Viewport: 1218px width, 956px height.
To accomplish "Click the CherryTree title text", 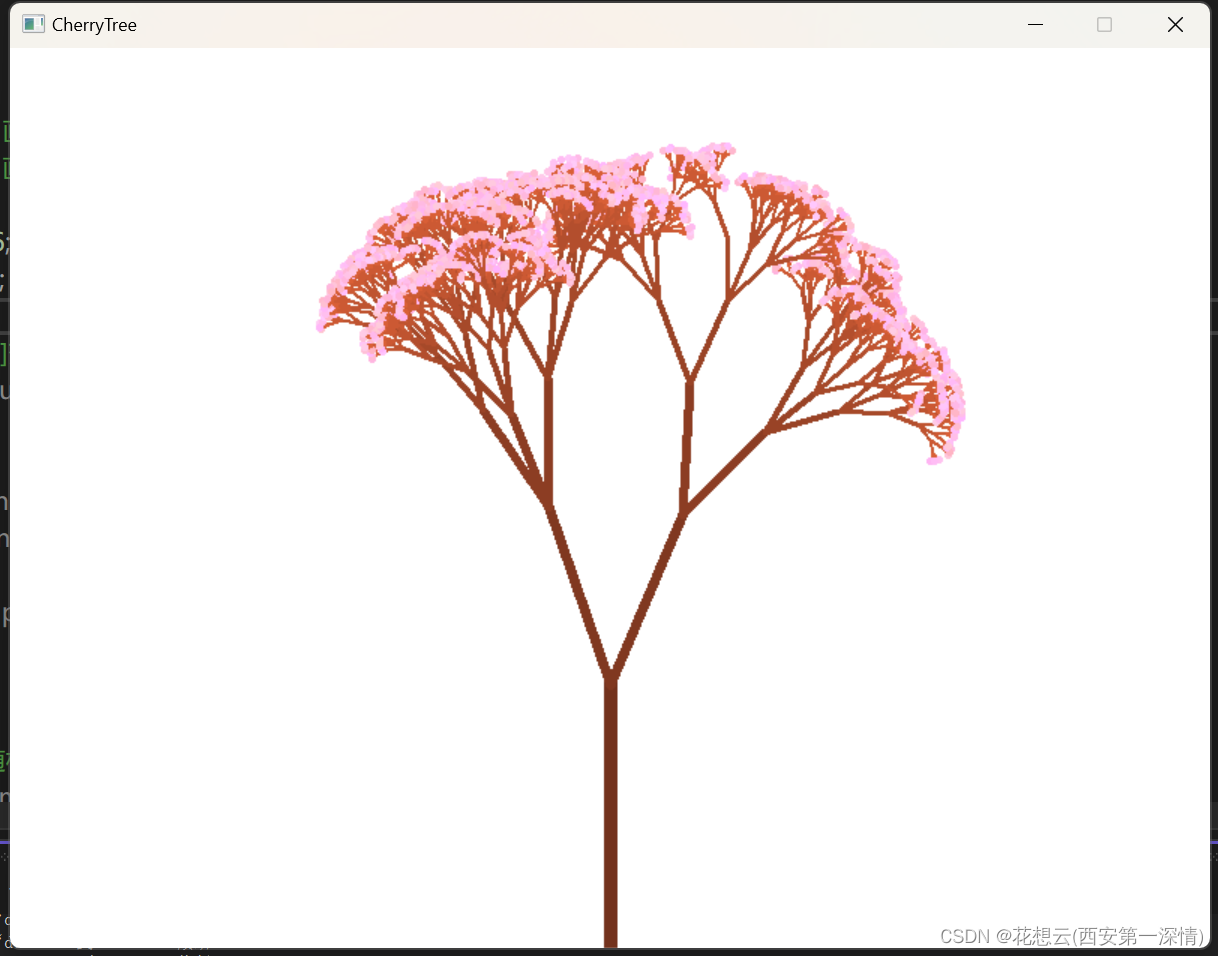I will [x=94, y=25].
